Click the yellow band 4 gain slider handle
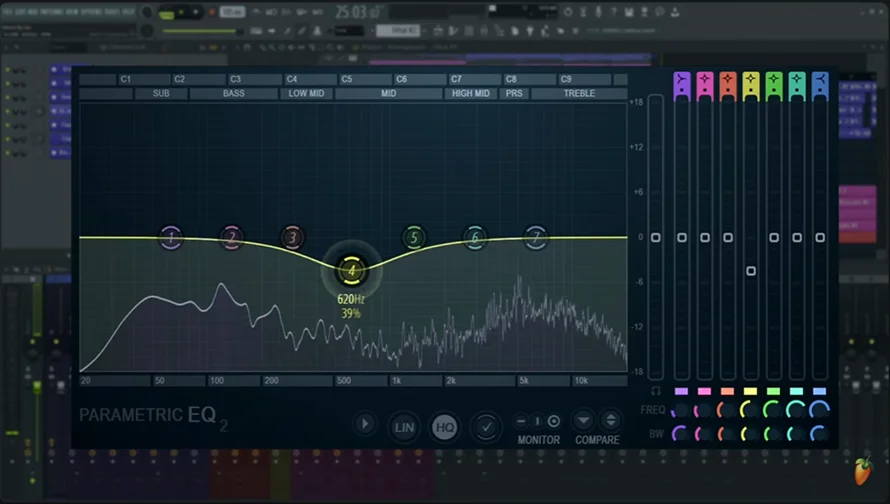This screenshot has width=890, height=504. [x=751, y=271]
